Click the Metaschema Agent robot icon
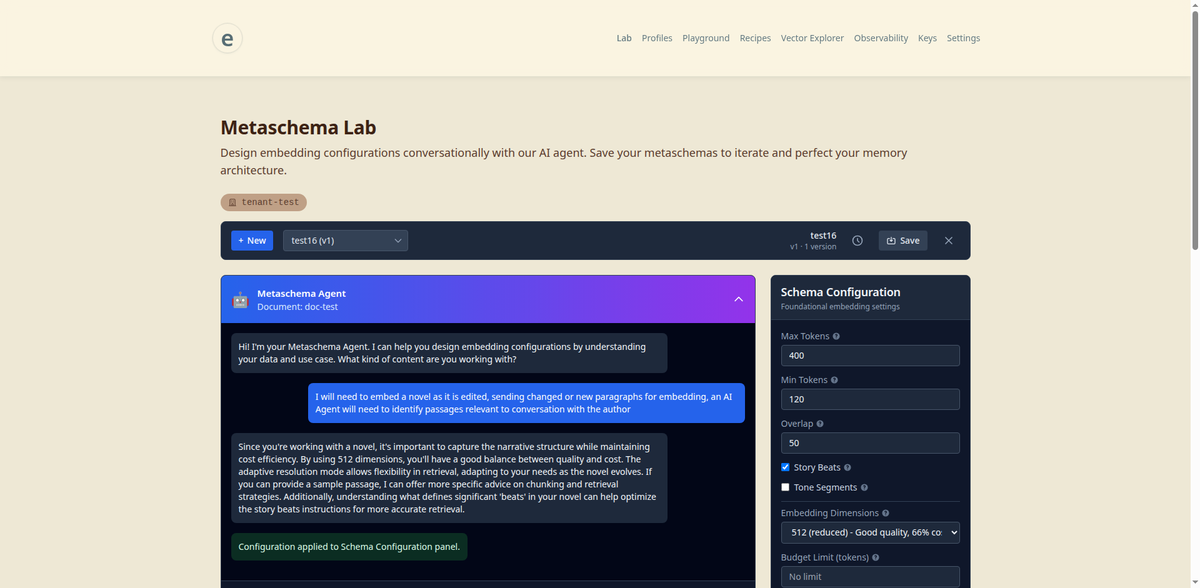 239,299
